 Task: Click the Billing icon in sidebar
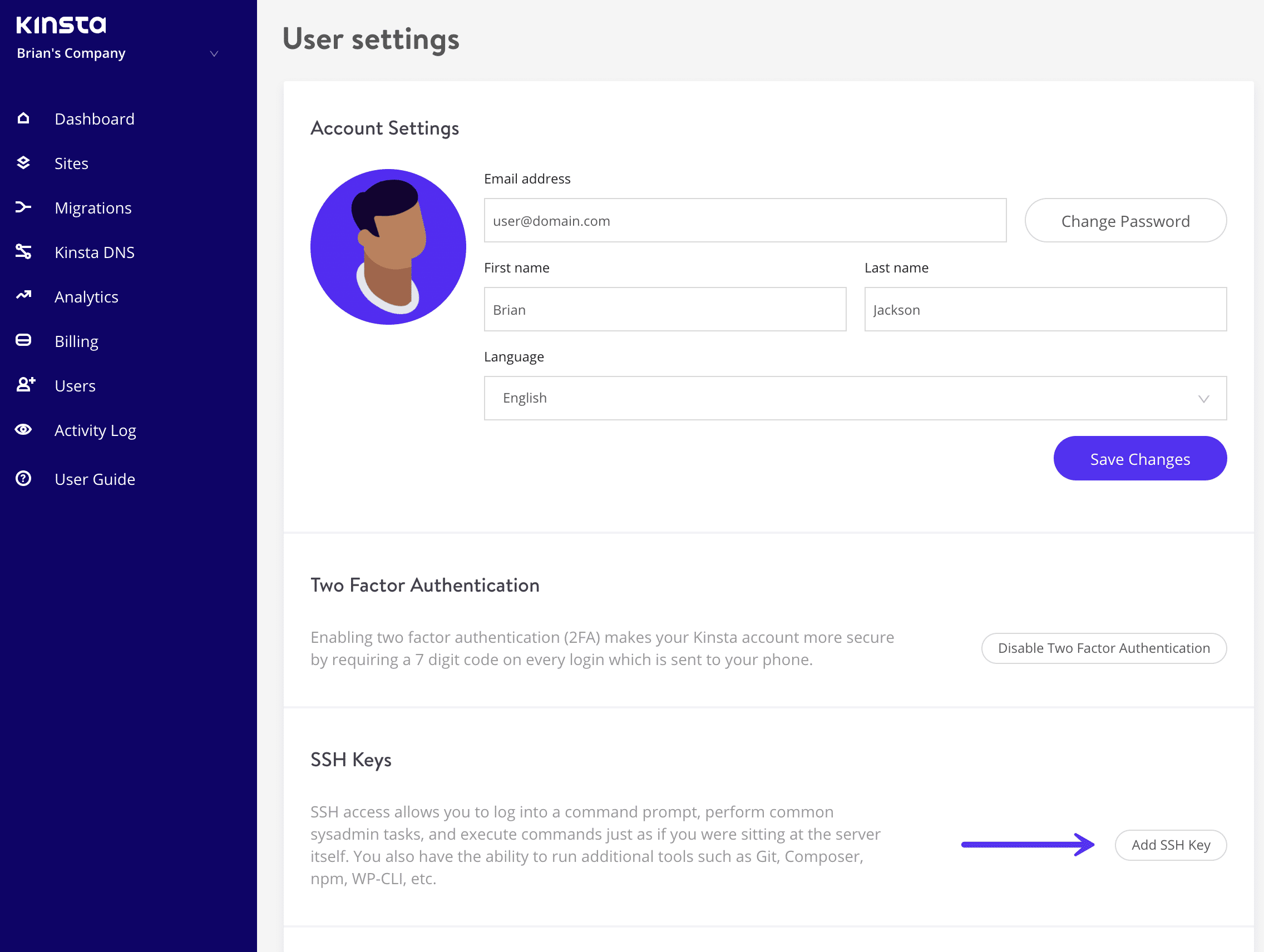(x=24, y=340)
